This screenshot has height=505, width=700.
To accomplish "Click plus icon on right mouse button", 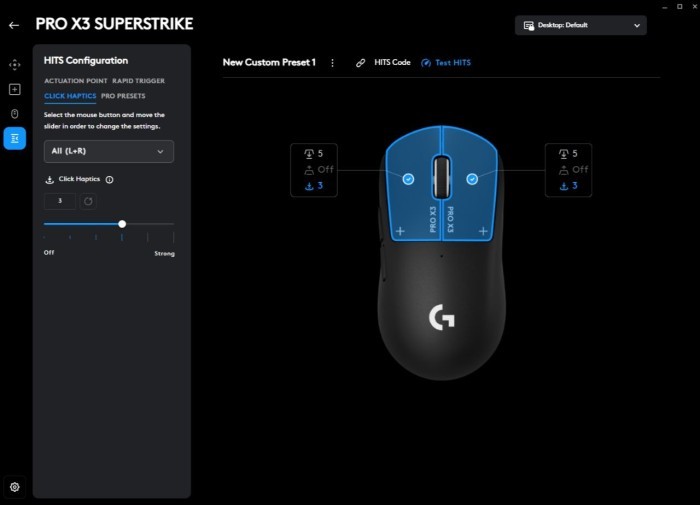I will point(483,231).
